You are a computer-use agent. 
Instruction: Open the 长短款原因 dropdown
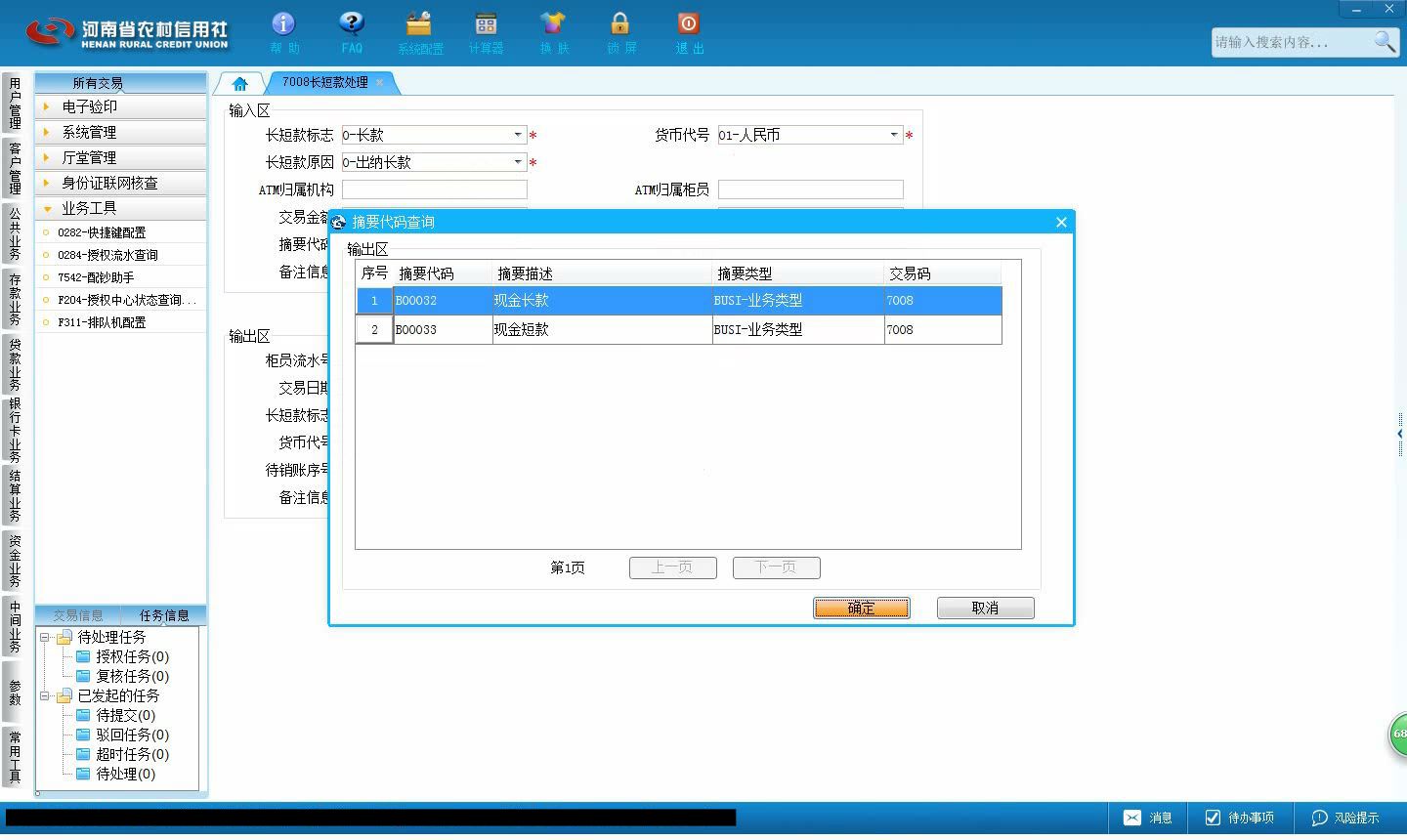point(518,162)
